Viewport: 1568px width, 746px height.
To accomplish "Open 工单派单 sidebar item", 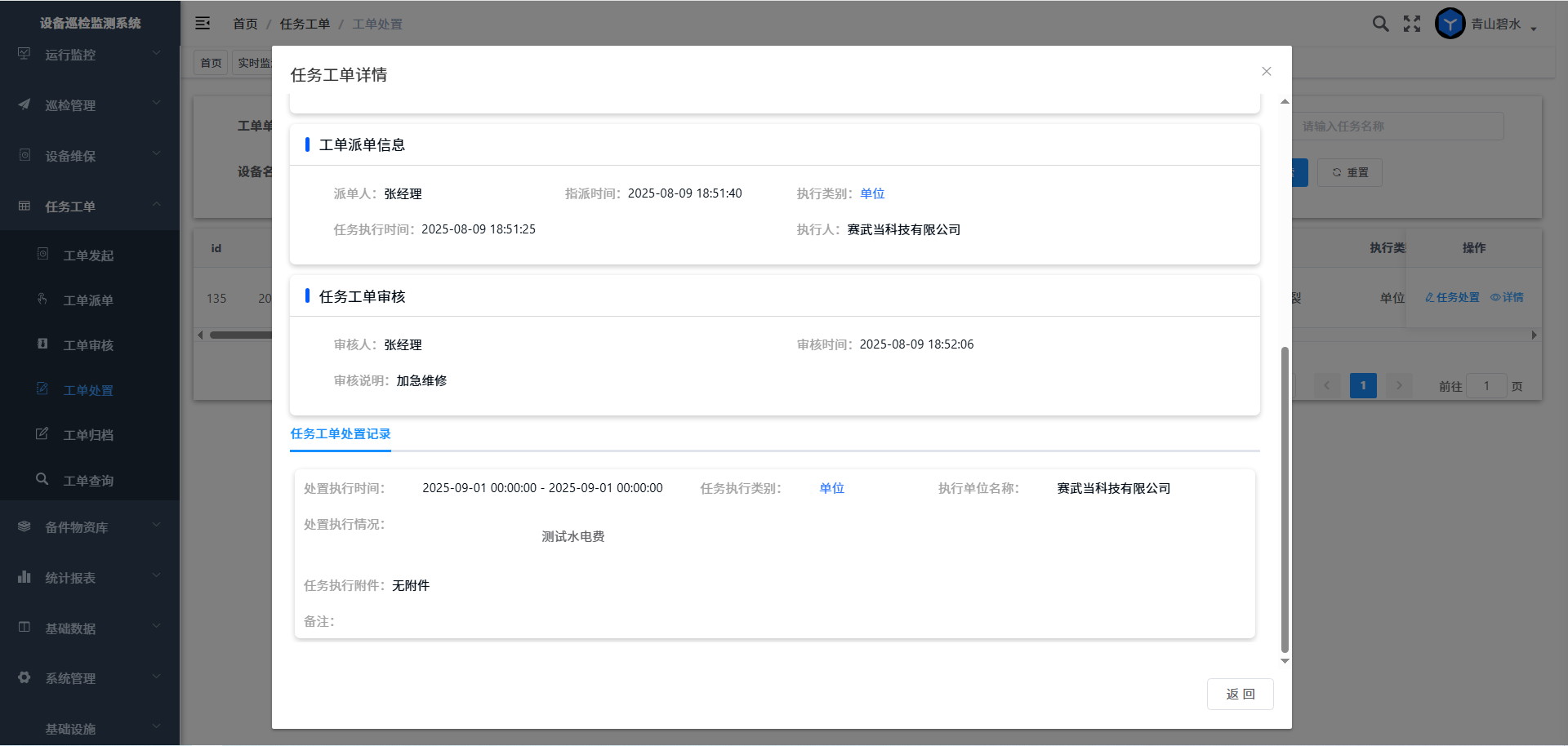I will coord(88,300).
